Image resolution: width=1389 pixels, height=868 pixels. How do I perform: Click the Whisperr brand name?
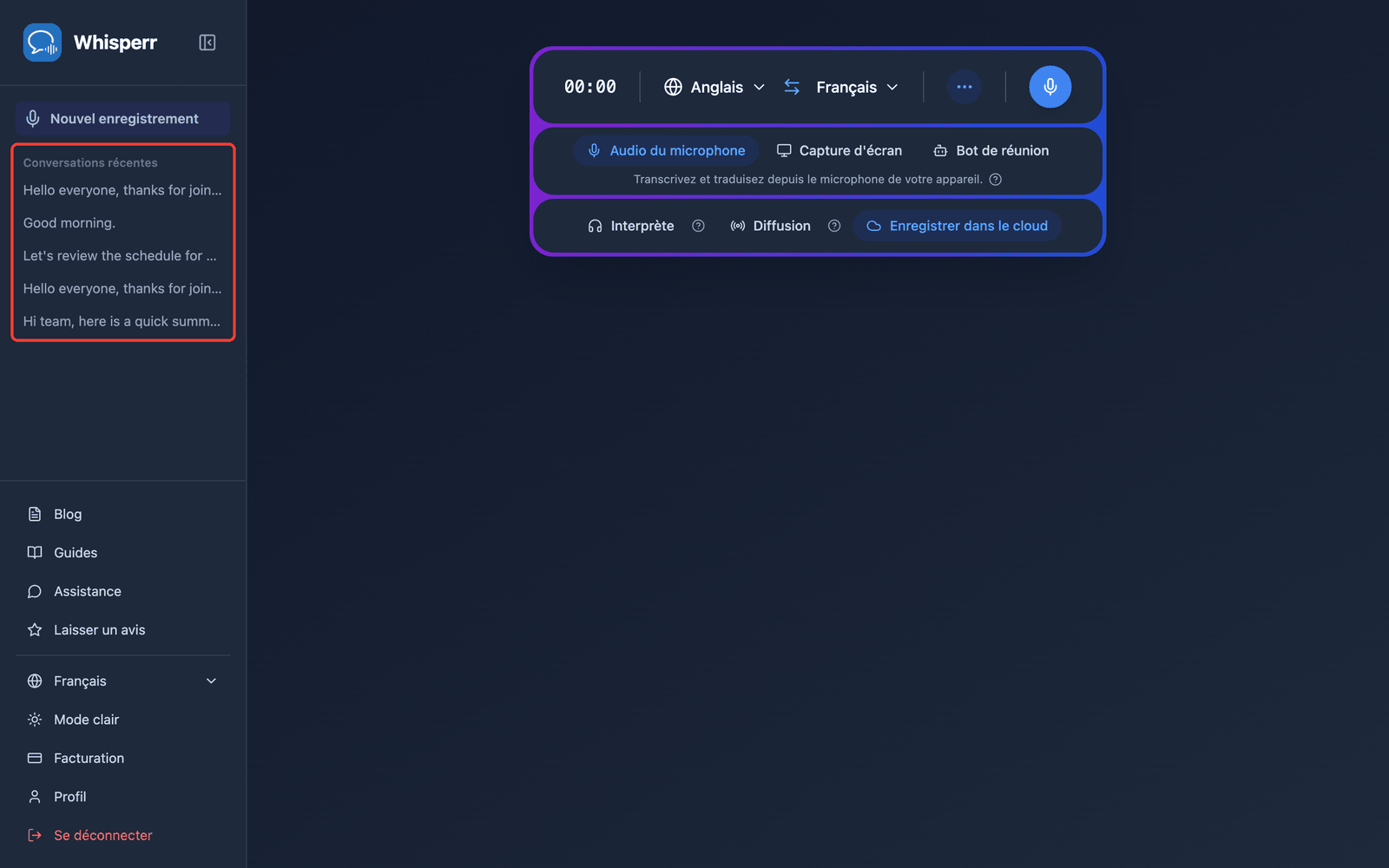pyautogui.click(x=115, y=43)
